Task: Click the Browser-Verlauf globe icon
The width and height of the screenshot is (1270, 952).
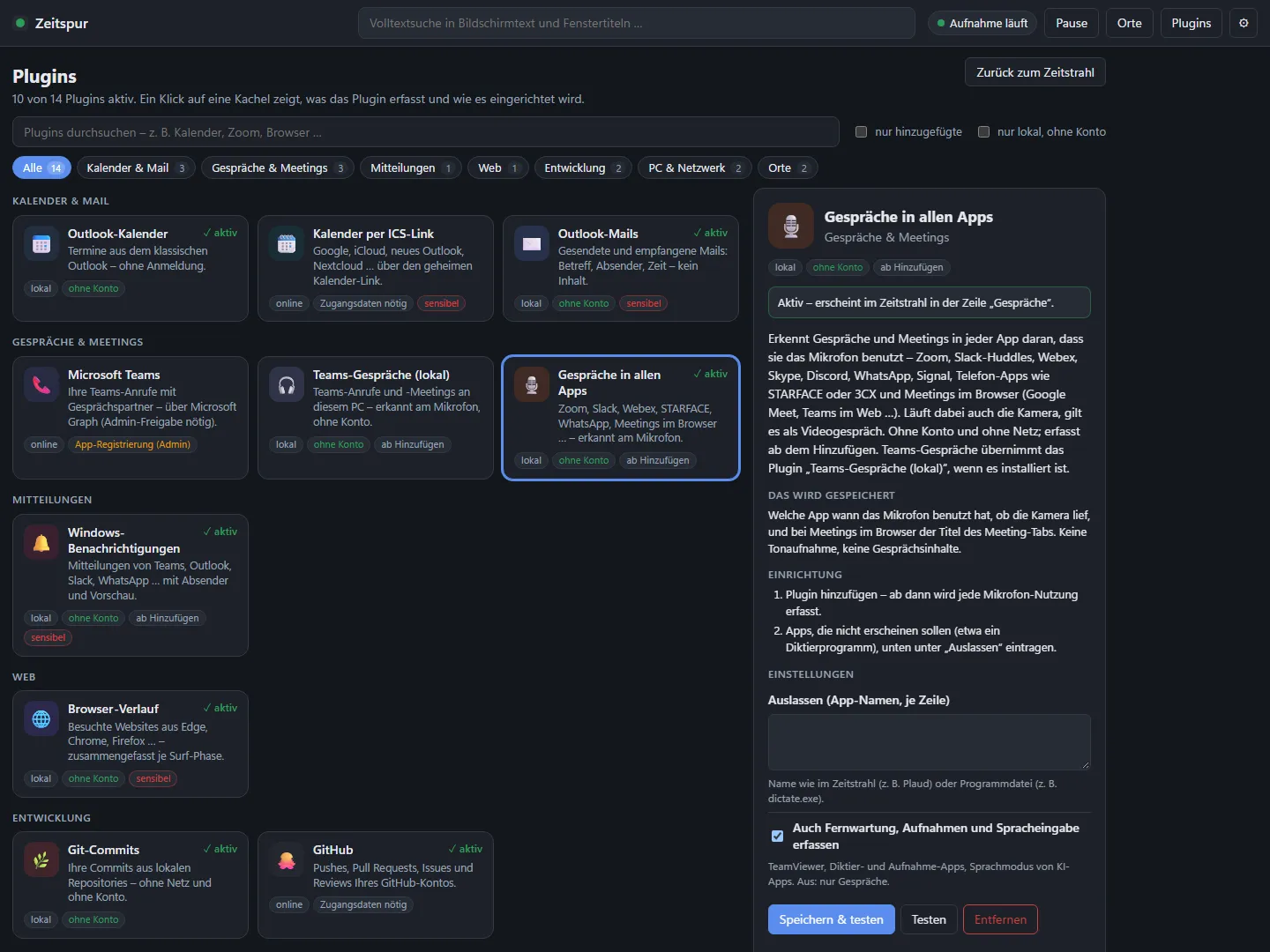Action: click(x=41, y=719)
